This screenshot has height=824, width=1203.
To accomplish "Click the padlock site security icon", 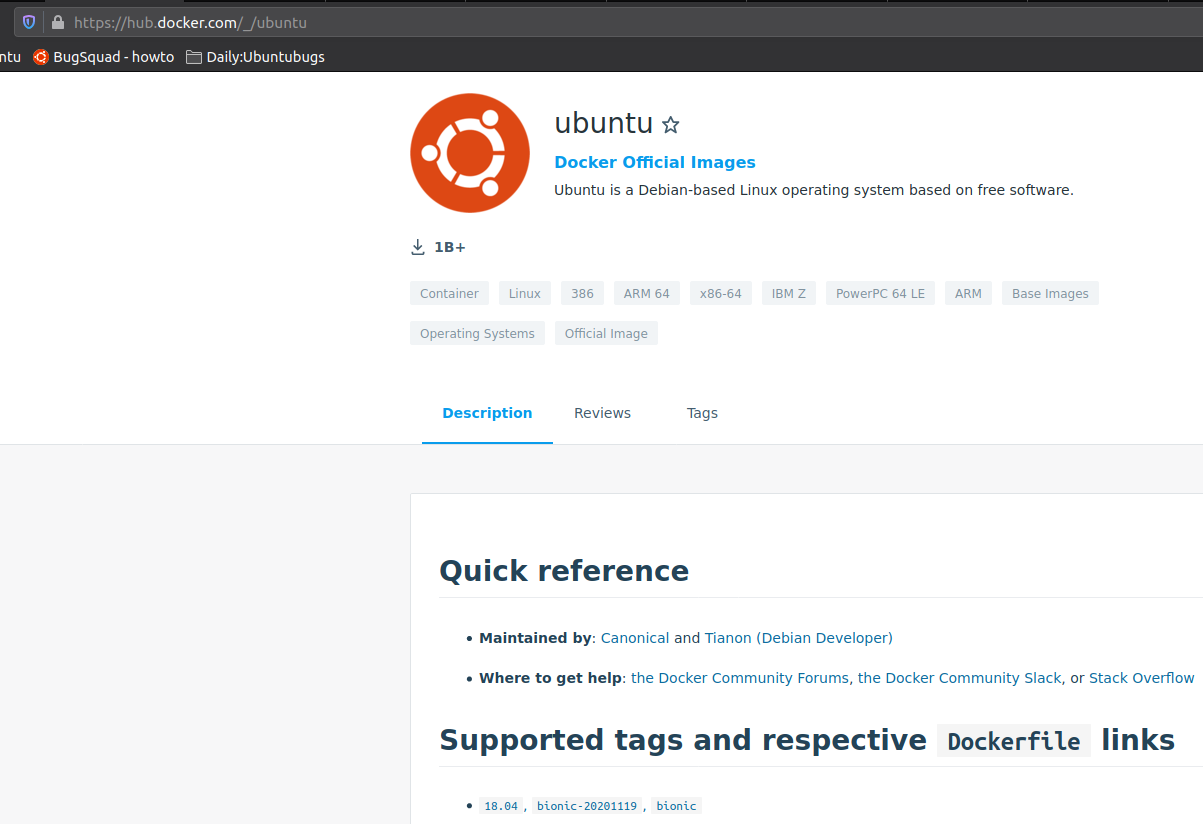I will (x=57, y=22).
